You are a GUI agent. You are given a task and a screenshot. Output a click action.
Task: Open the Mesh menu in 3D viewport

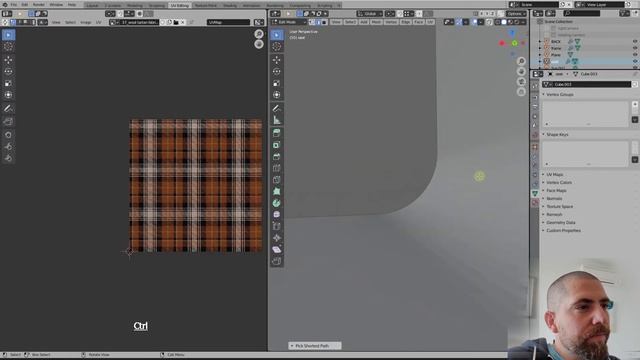(377, 22)
